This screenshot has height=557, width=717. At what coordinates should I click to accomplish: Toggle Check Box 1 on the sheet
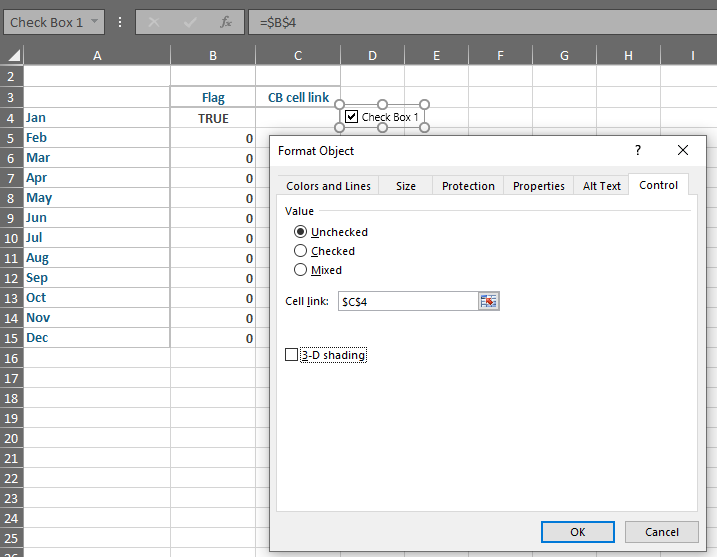pyautogui.click(x=352, y=117)
